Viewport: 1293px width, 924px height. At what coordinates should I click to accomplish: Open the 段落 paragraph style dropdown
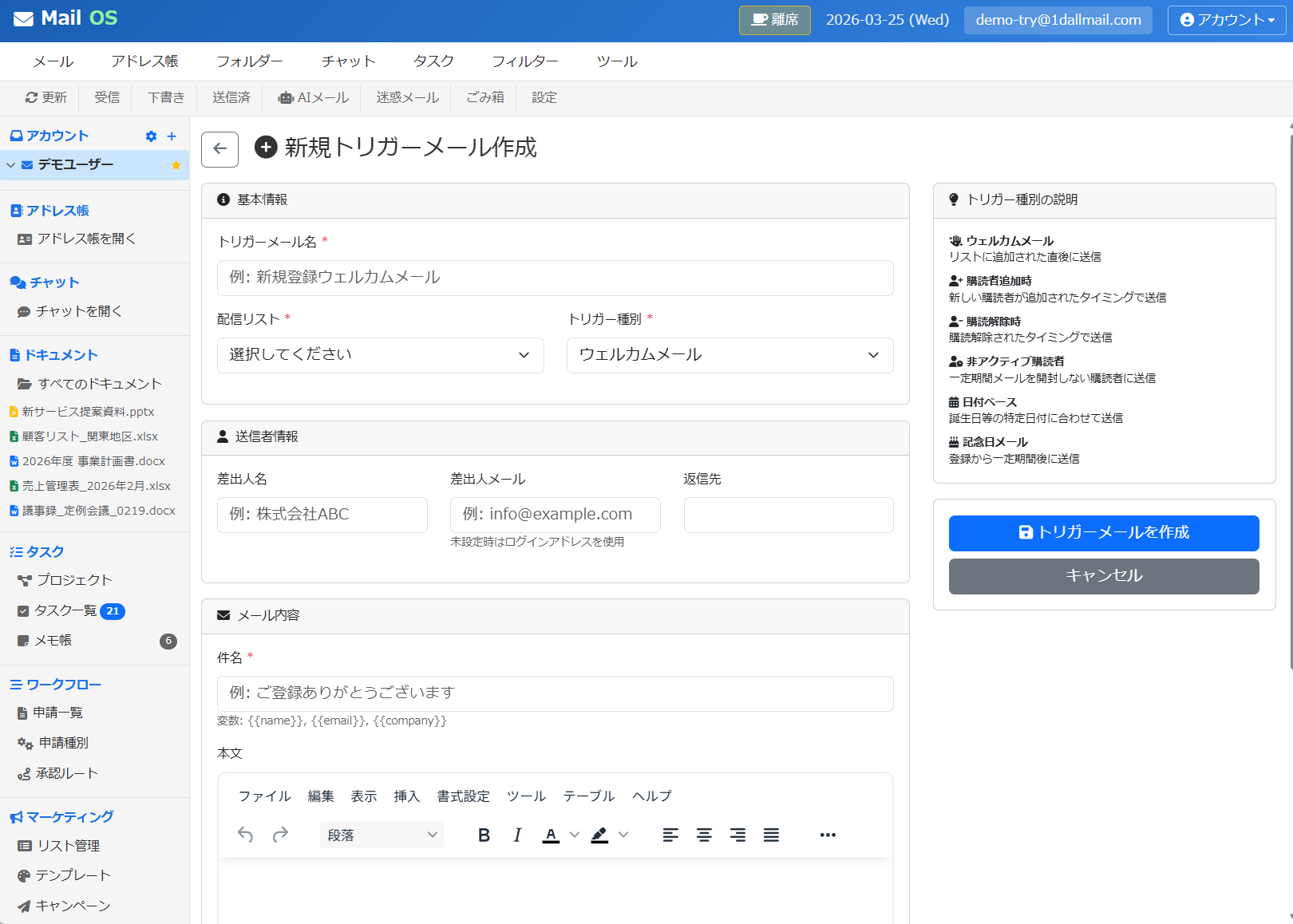[x=381, y=834]
